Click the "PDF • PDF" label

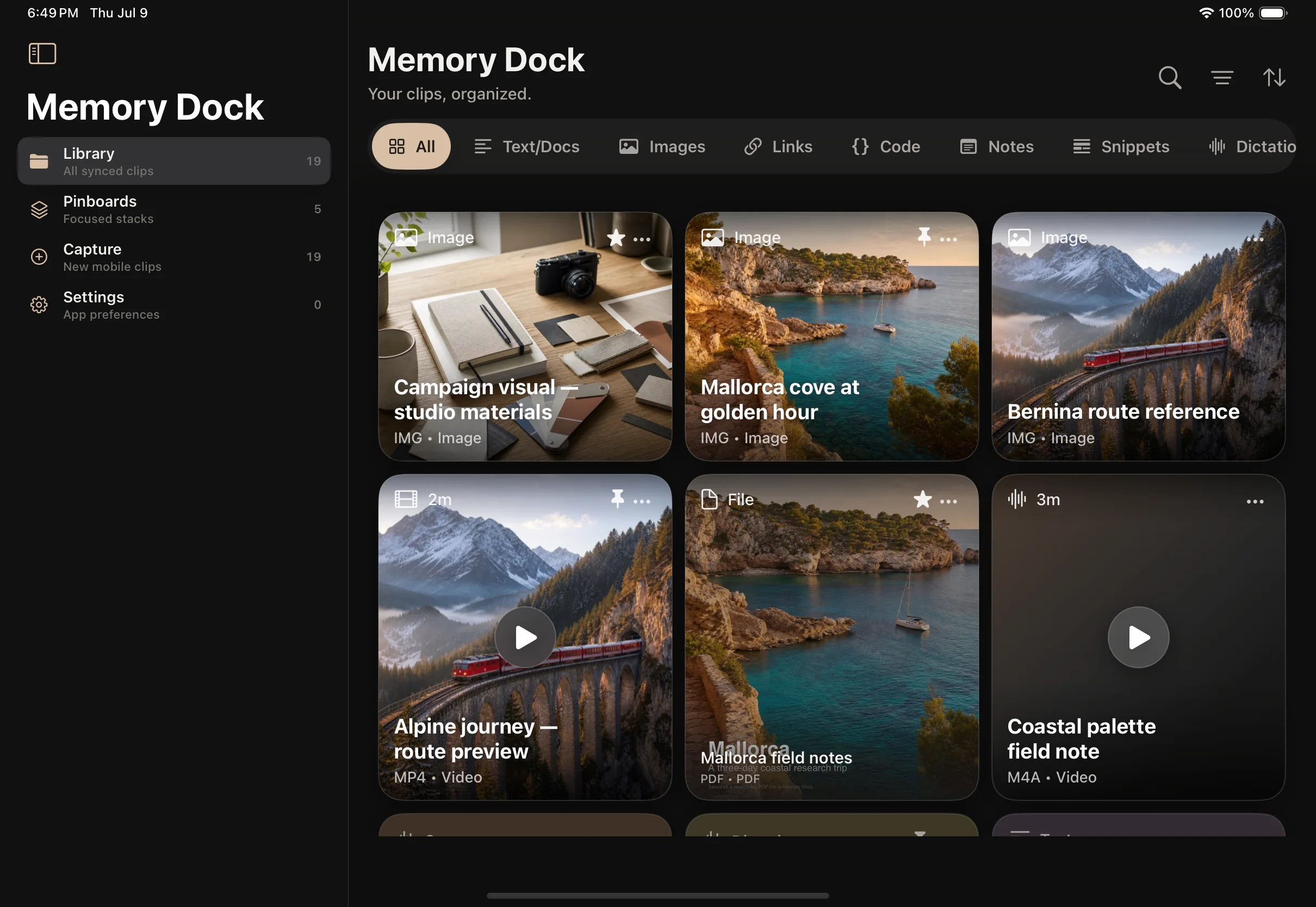pyautogui.click(x=730, y=779)
